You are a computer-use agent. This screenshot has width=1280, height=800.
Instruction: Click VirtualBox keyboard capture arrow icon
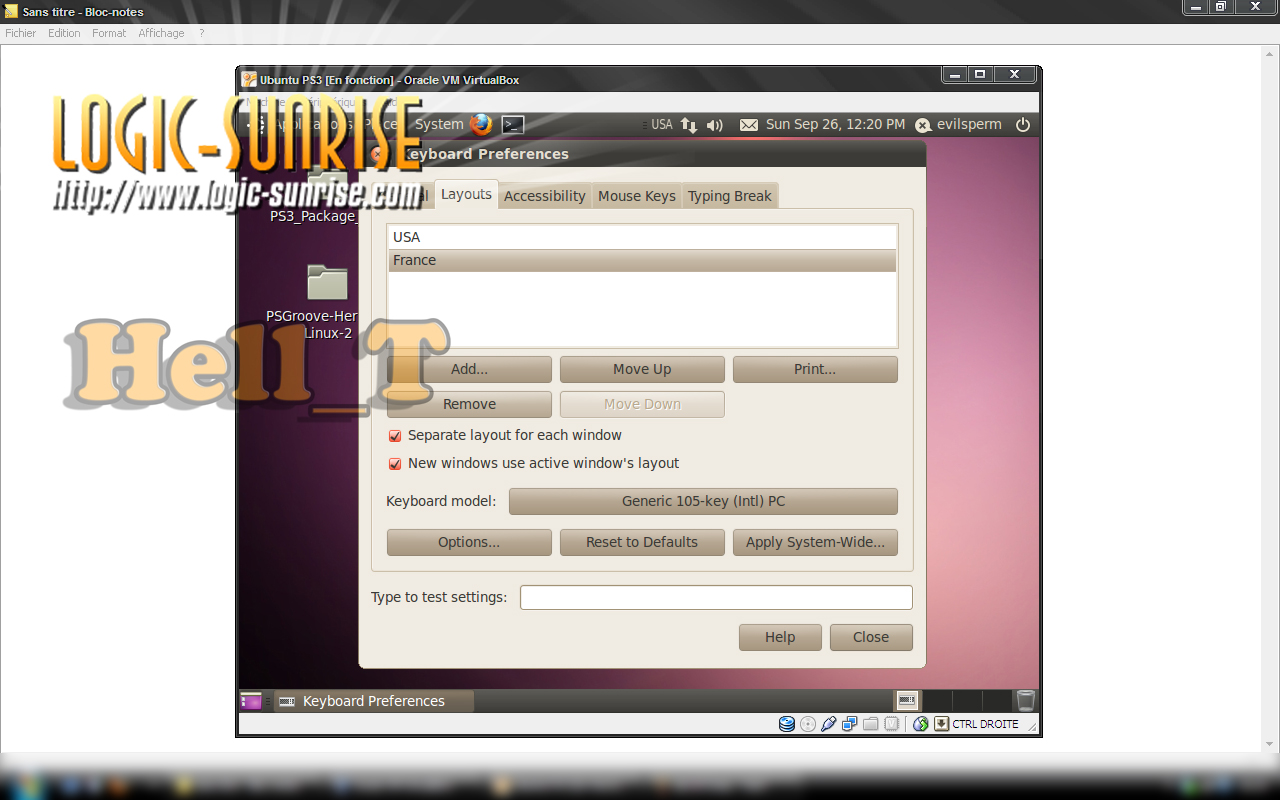(x=941, y=724)
